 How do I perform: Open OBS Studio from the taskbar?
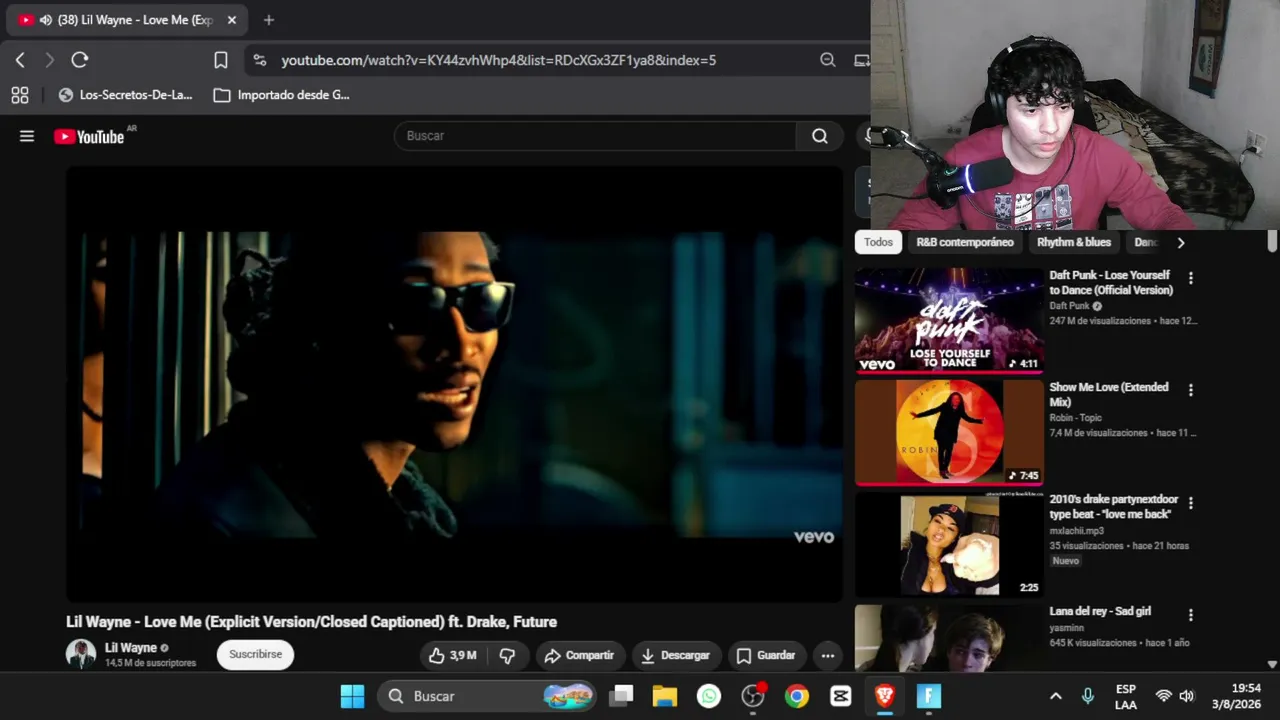tap(753, 696)
